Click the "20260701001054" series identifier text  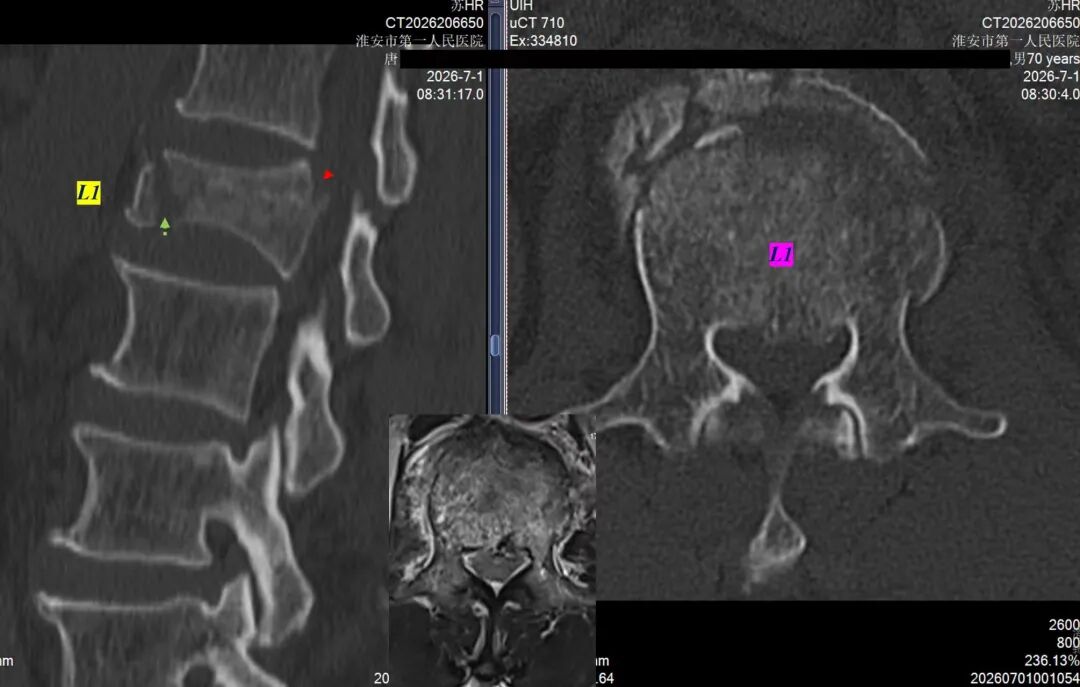1025,679
